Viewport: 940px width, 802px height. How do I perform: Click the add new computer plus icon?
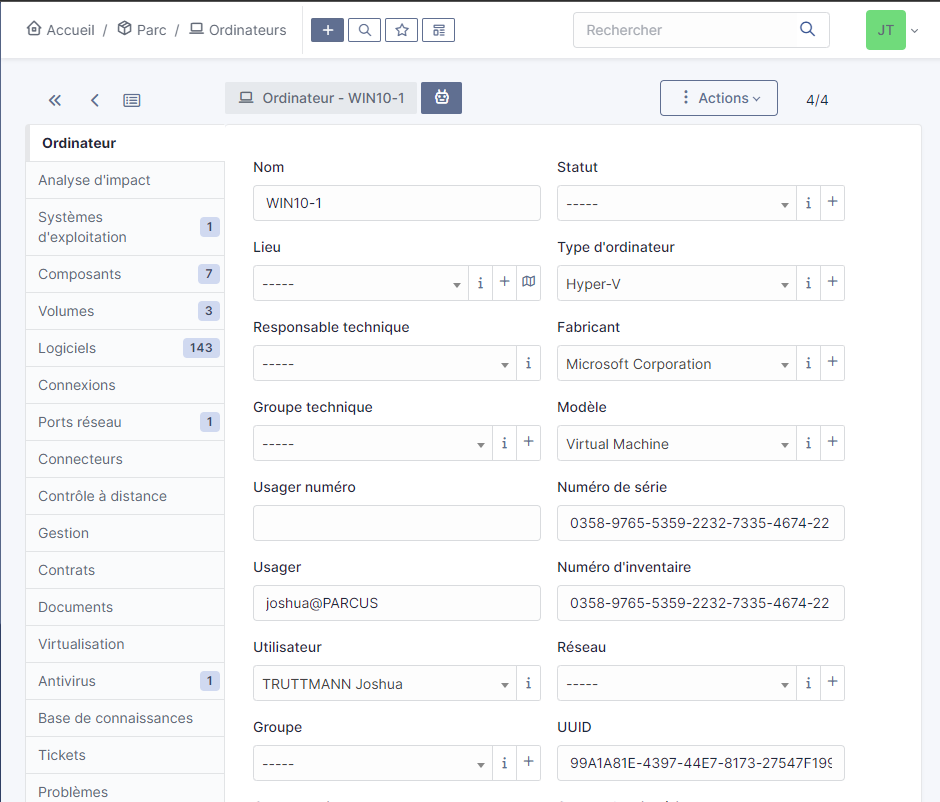(327, 30)
